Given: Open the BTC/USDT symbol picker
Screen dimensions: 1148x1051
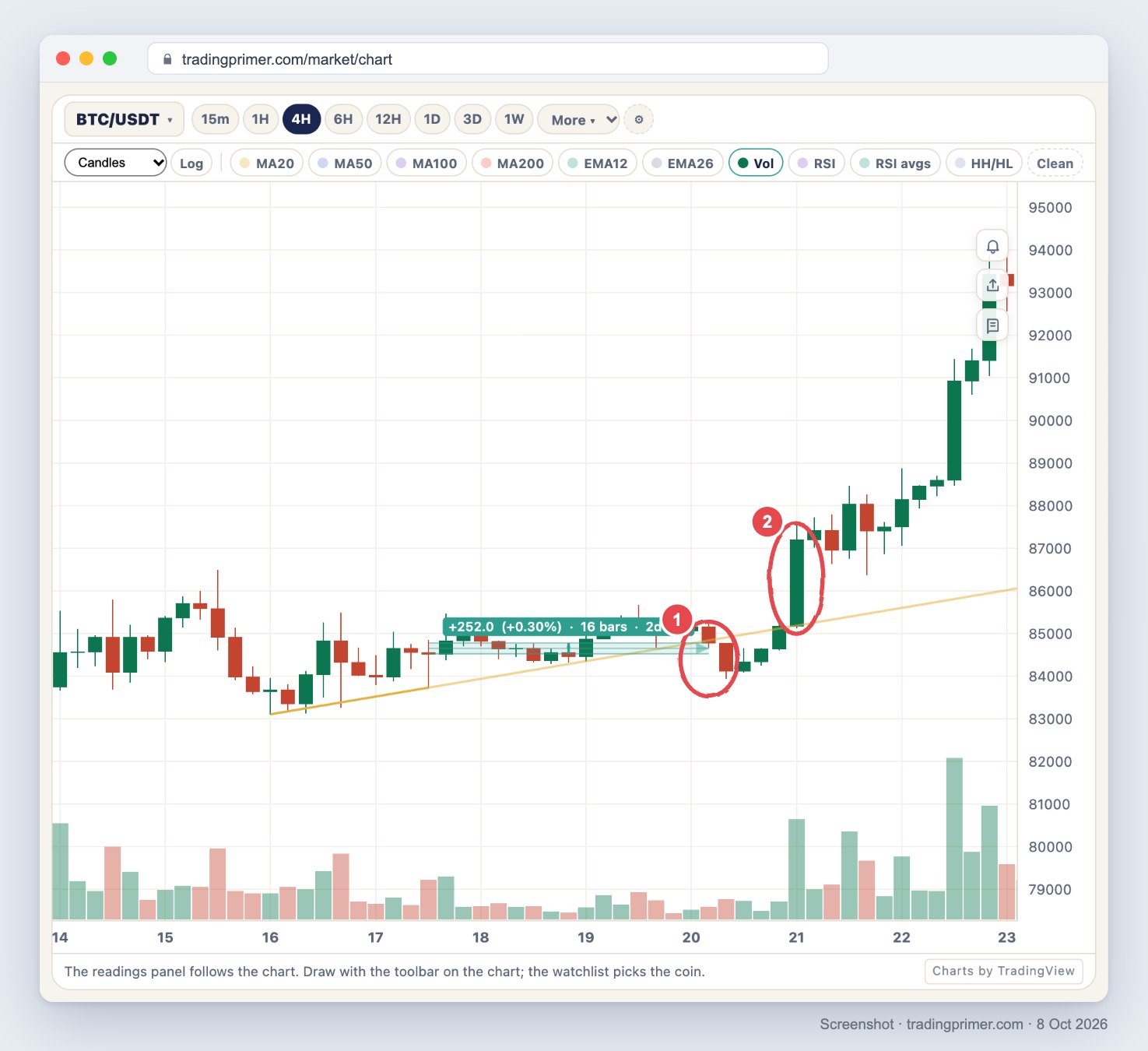Looking at the screenshot, I should (x=124, y=120).
